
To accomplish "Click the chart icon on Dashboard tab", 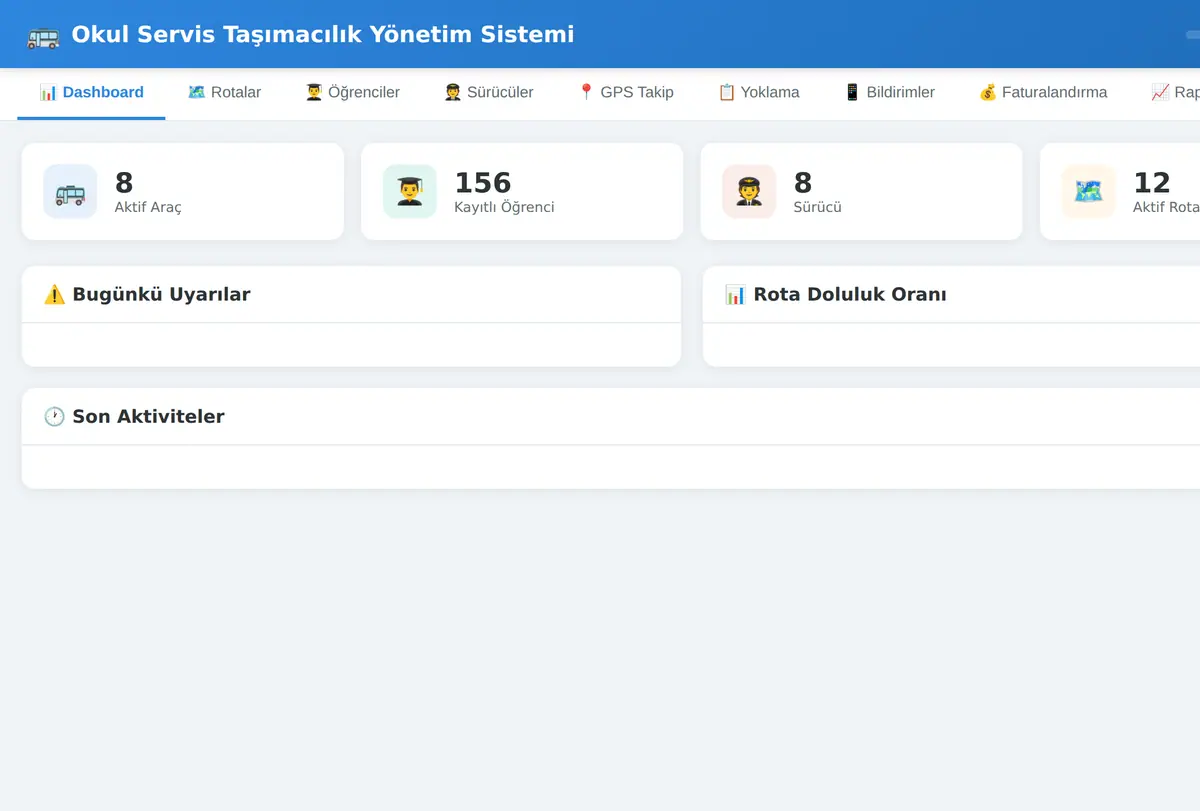I will (48, 92).
